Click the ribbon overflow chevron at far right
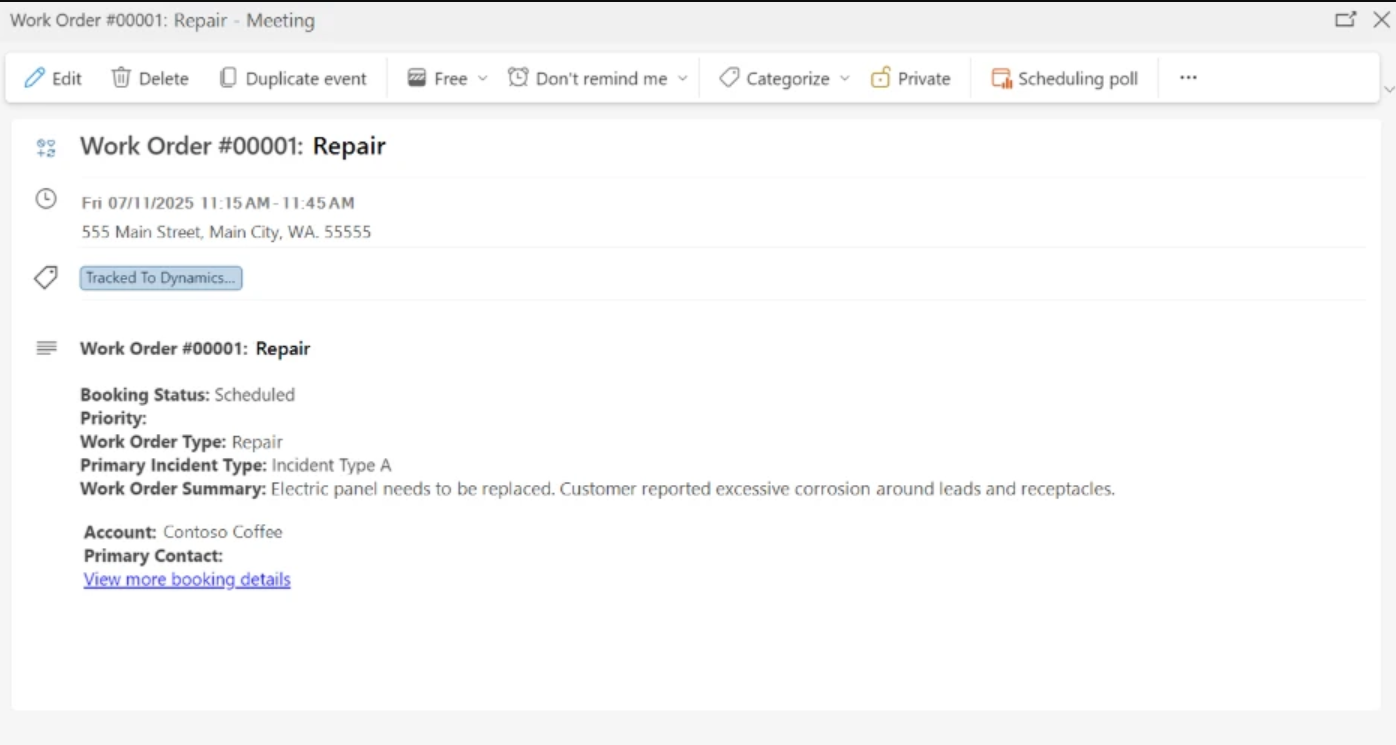The image size is (1396, 745). pos(1389,91)
